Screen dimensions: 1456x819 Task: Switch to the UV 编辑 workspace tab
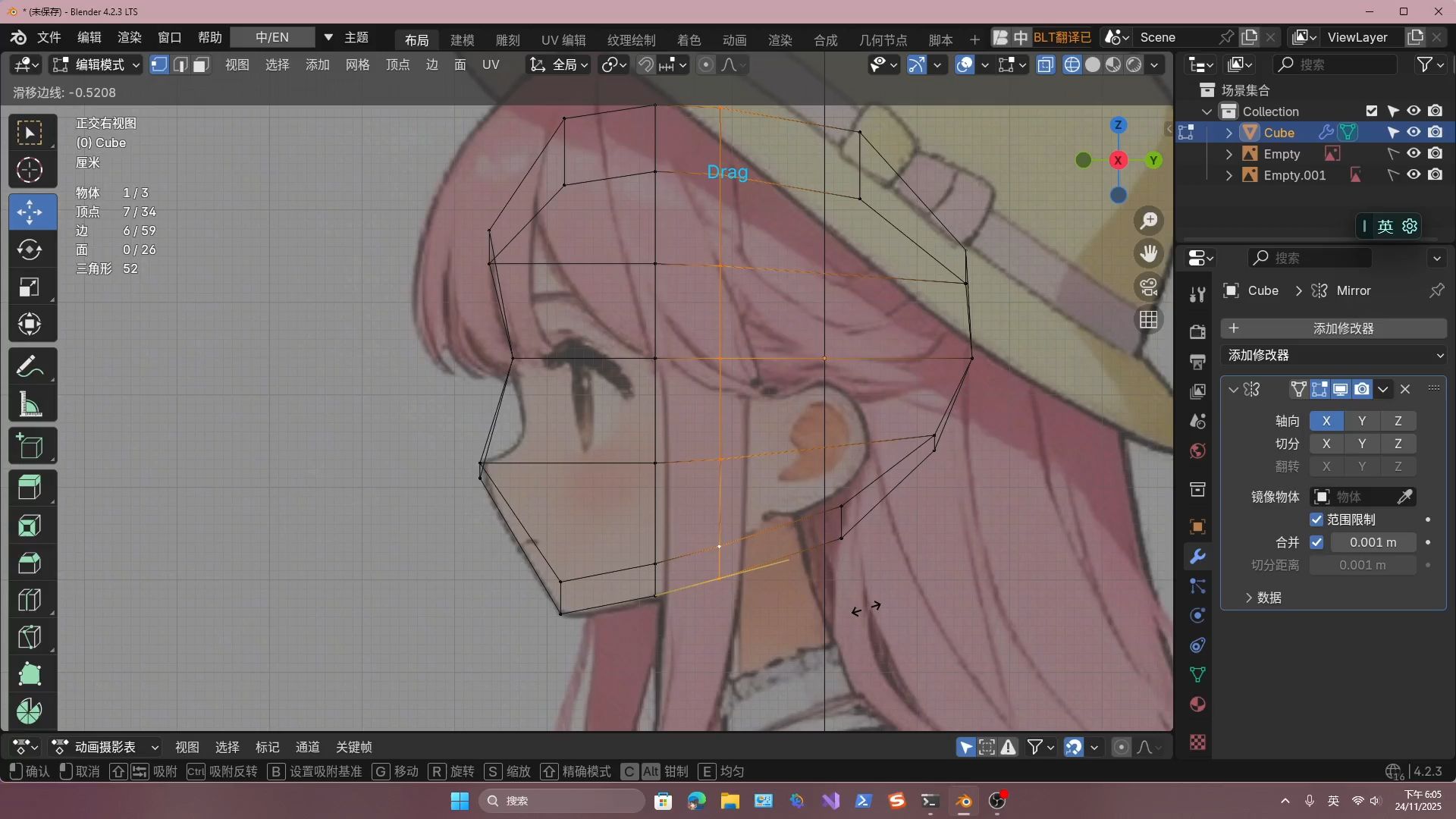tap(563, 39)
